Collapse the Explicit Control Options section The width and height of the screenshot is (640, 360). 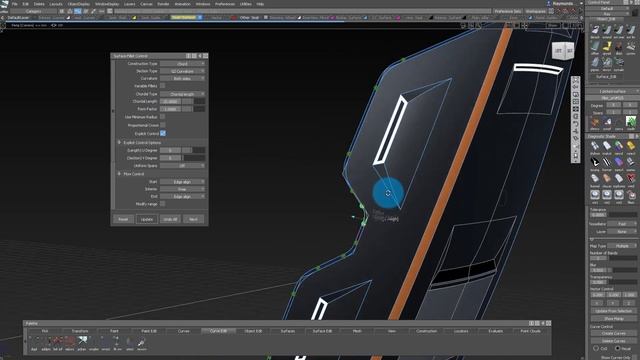point(119,142)
